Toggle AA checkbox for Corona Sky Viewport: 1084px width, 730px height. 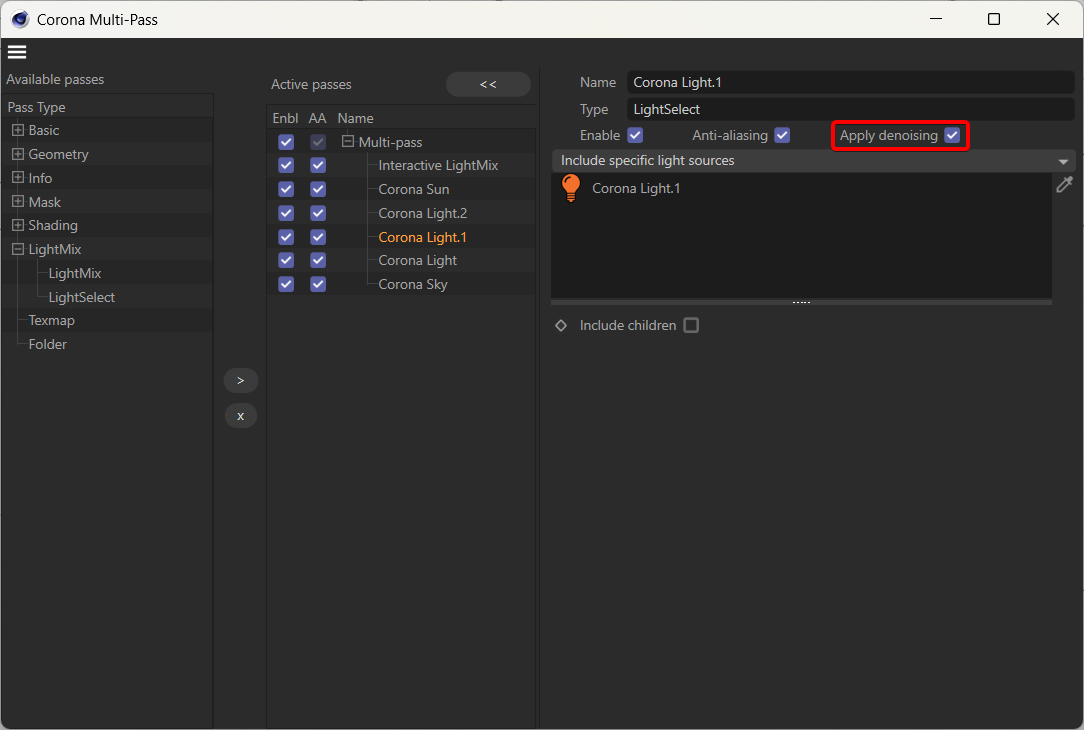(x=318, y=284)
